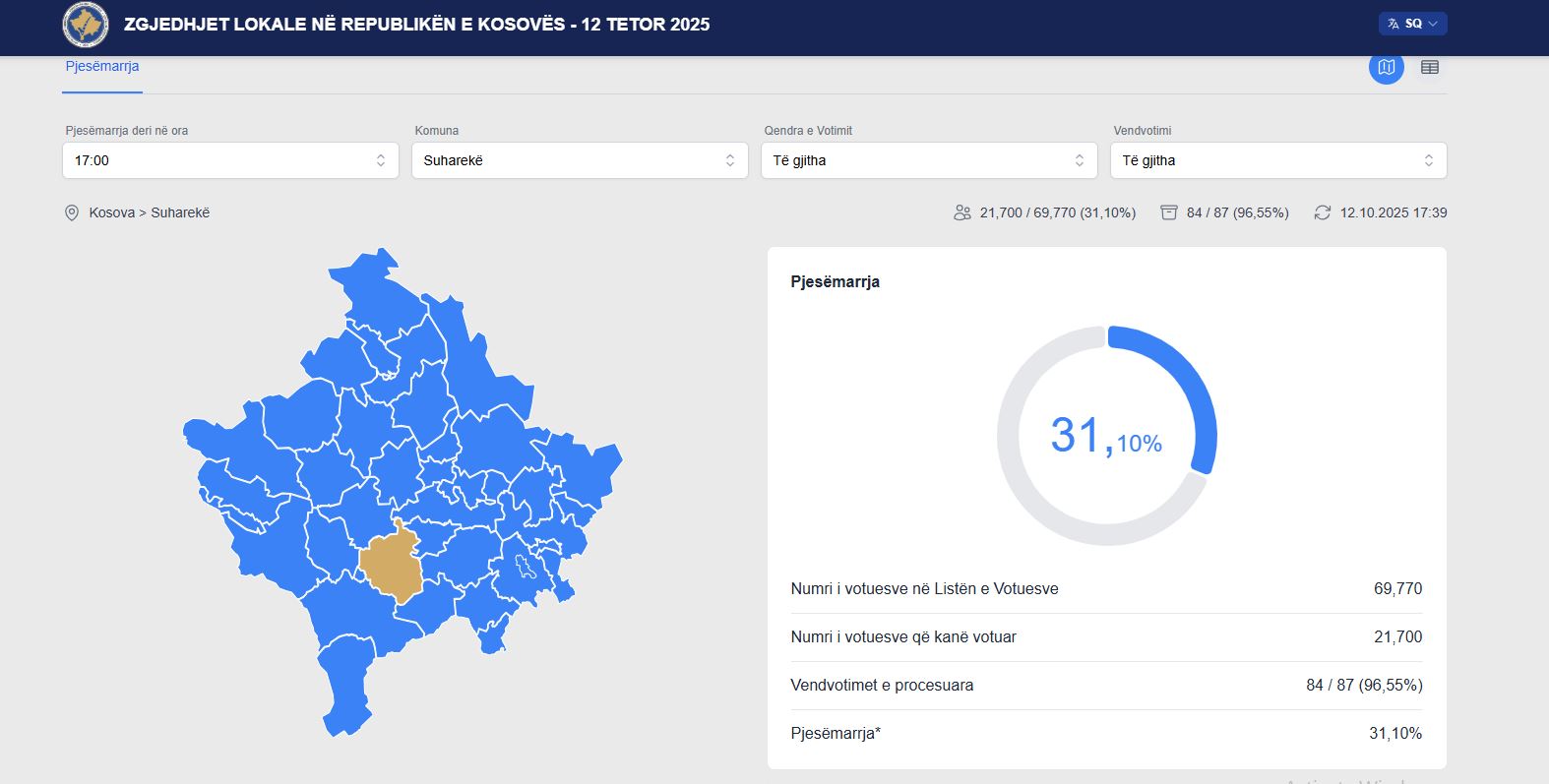Click the voters people icon
Viewport: 1549px width, 784px height.
961,212
